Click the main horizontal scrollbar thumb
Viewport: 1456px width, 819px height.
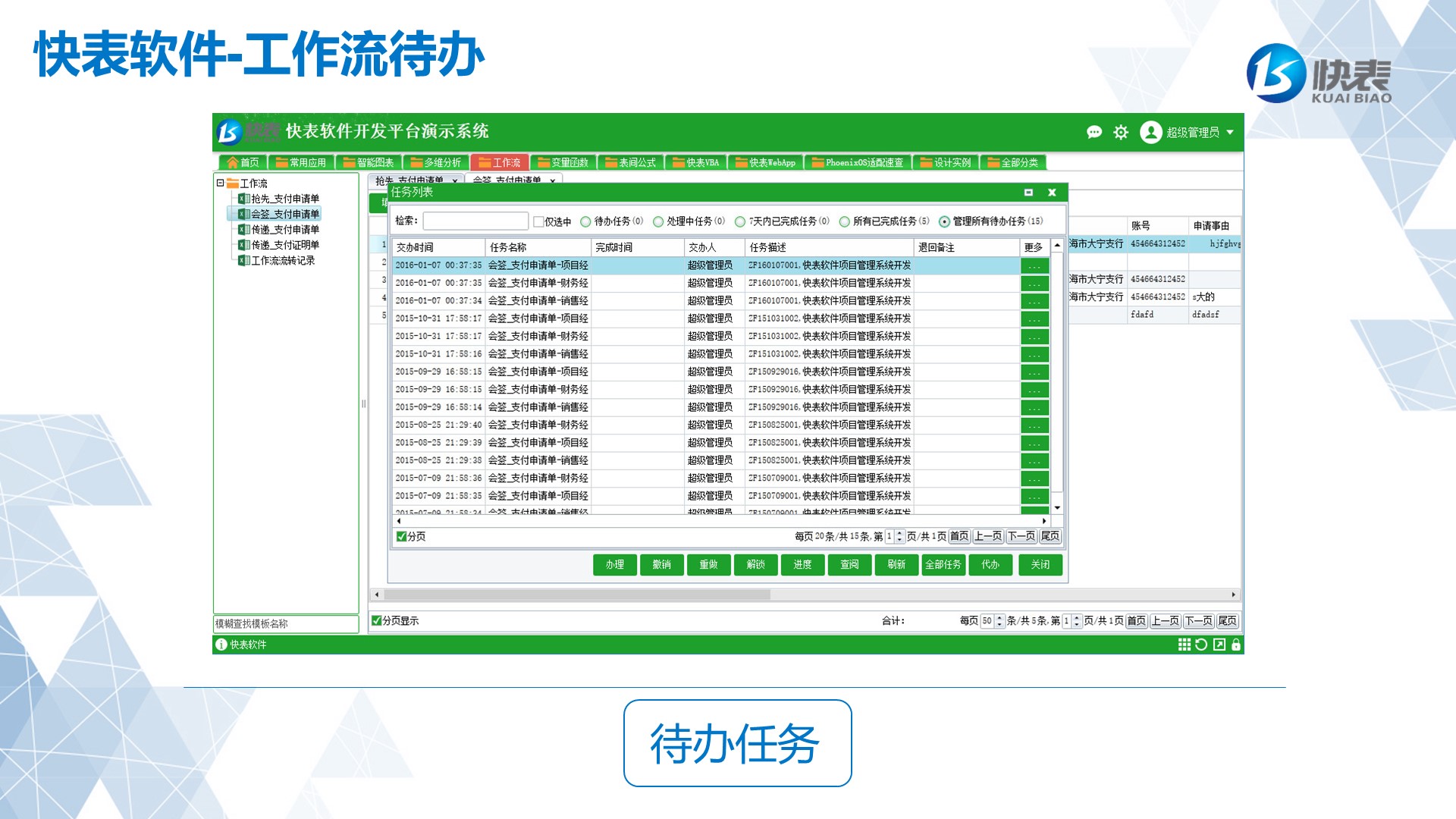pyautogui.click(x=577, y=595)
